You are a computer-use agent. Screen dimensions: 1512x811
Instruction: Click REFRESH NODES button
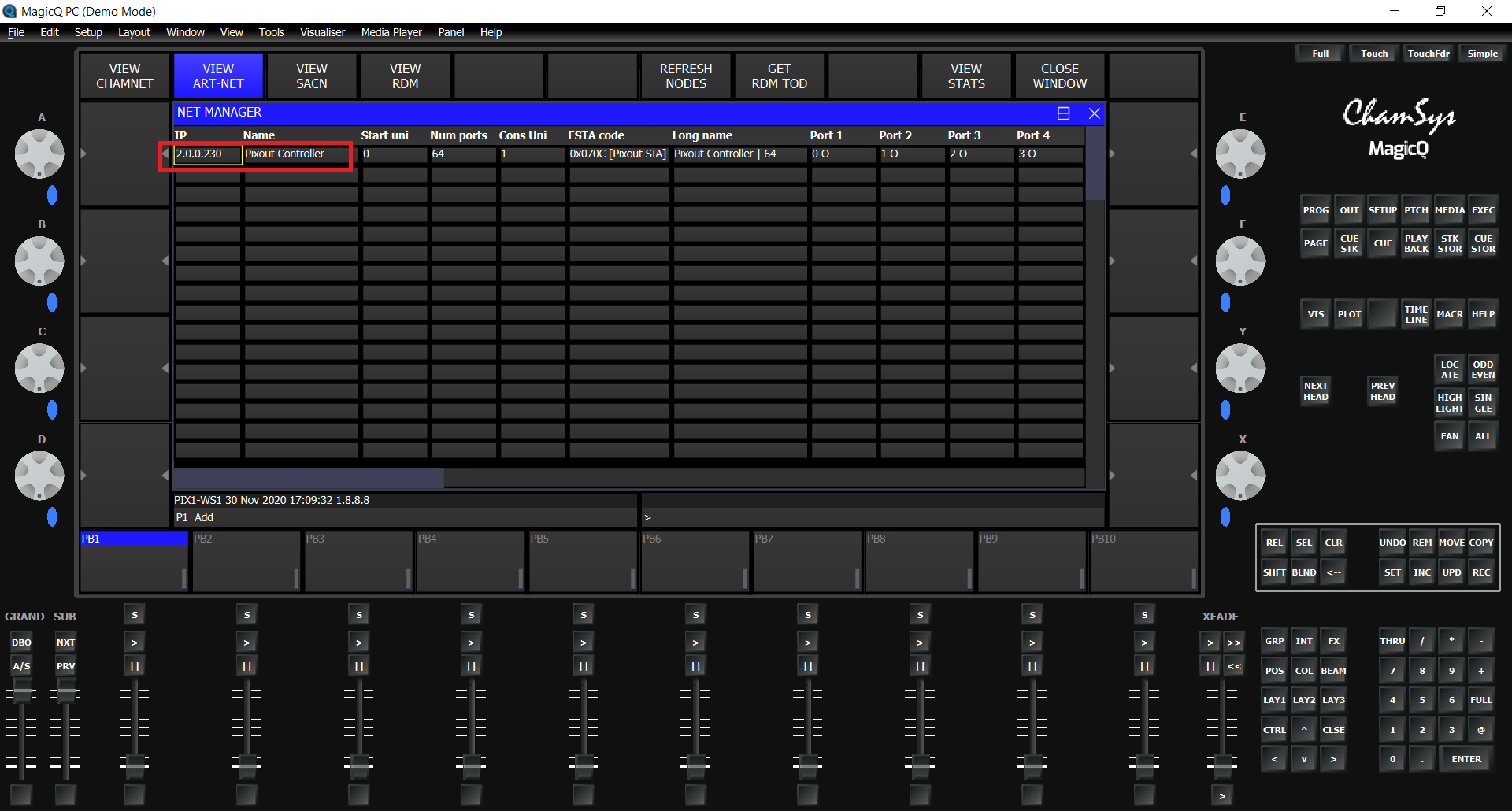(x=686, y=76)
